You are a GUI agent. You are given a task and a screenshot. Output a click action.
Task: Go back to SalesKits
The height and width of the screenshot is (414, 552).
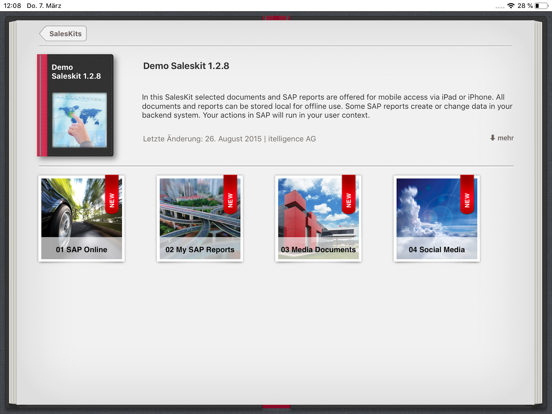[63, 34]
